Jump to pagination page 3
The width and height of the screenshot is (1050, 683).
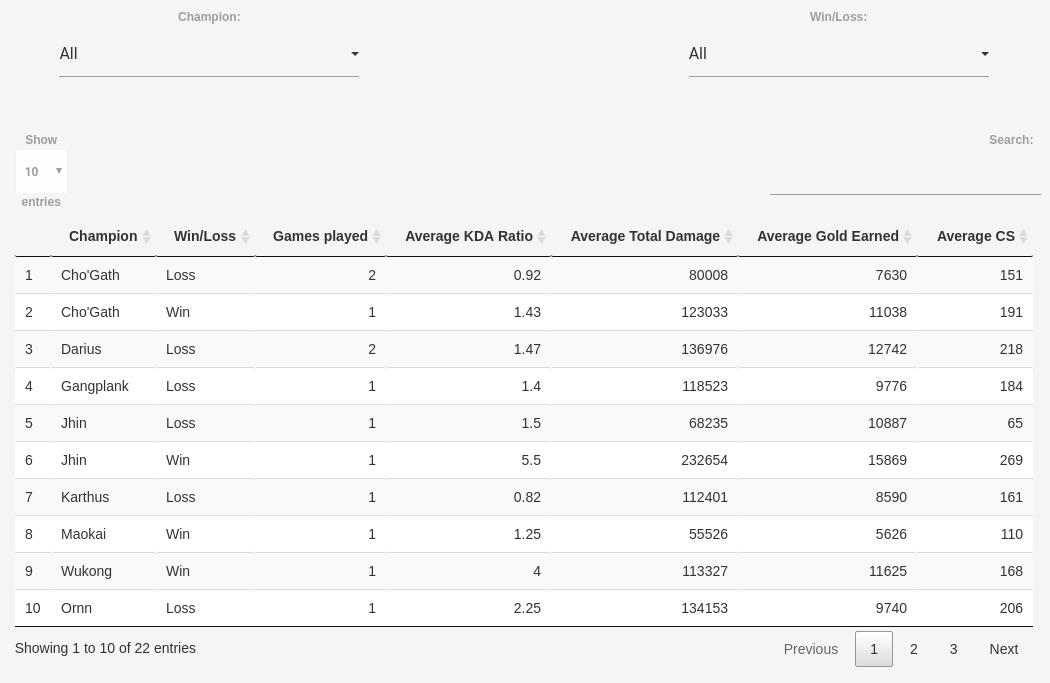point(954,649)
